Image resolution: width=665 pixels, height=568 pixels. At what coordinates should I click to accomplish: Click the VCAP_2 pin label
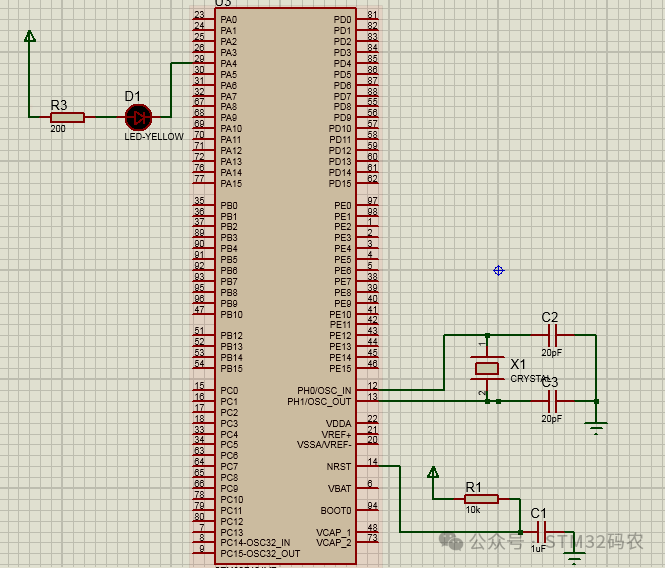tap(334, 543)
